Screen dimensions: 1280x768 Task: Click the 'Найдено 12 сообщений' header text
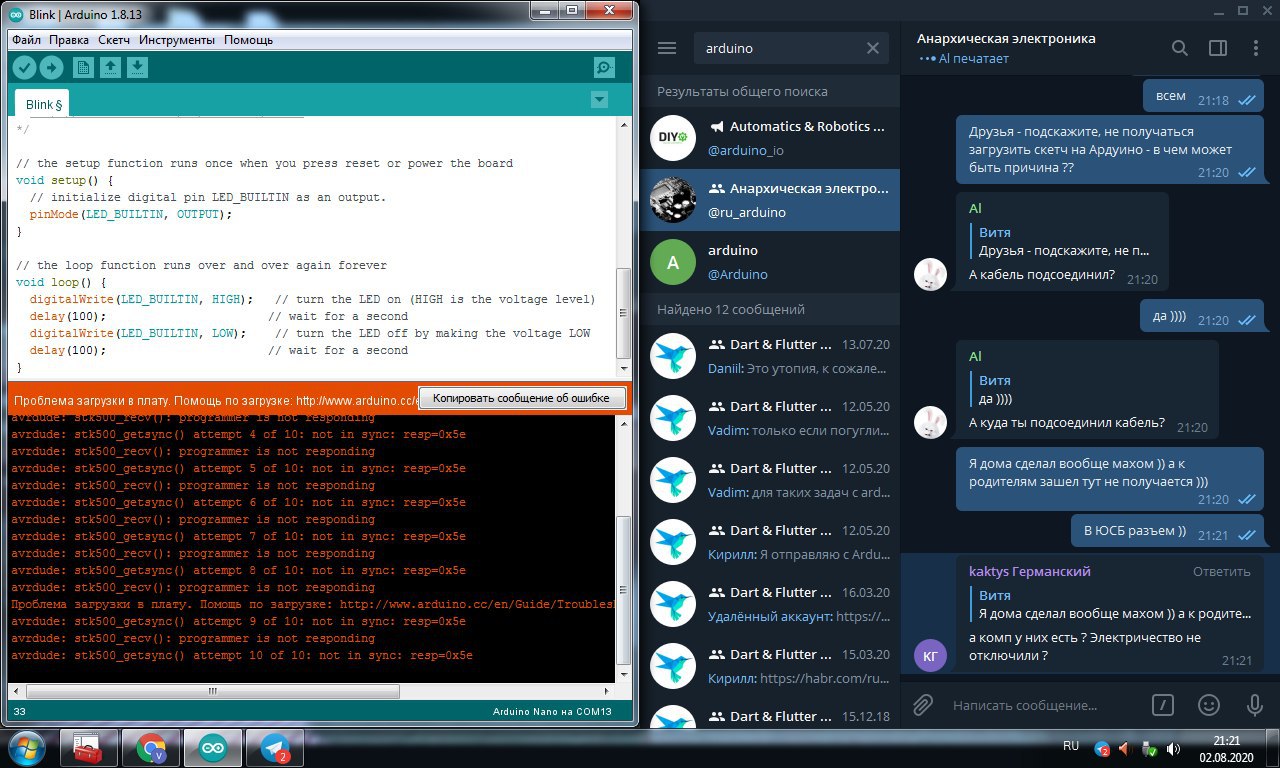pyautogui.click(x=731, y=309)
